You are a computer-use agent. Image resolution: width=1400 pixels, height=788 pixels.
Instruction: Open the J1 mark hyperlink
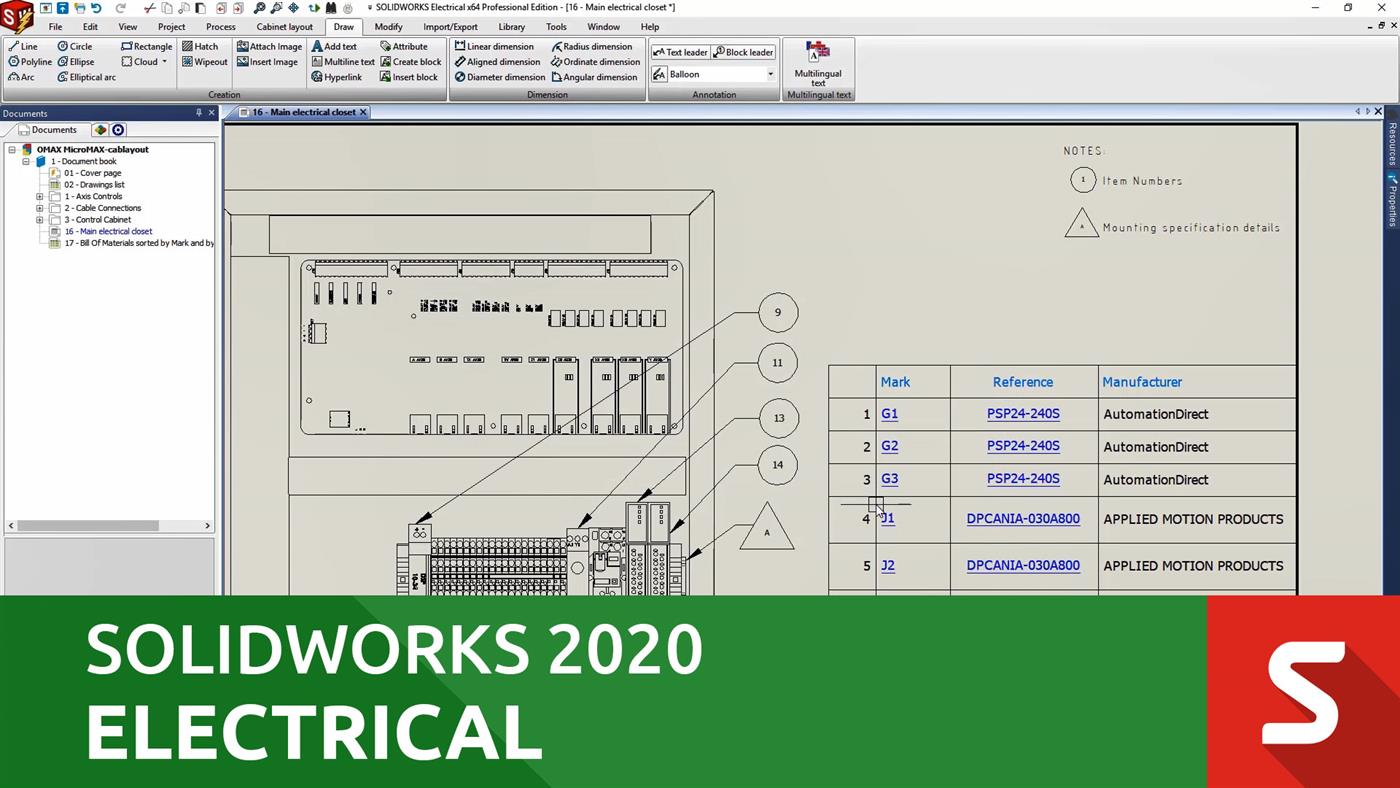point(888,518)
